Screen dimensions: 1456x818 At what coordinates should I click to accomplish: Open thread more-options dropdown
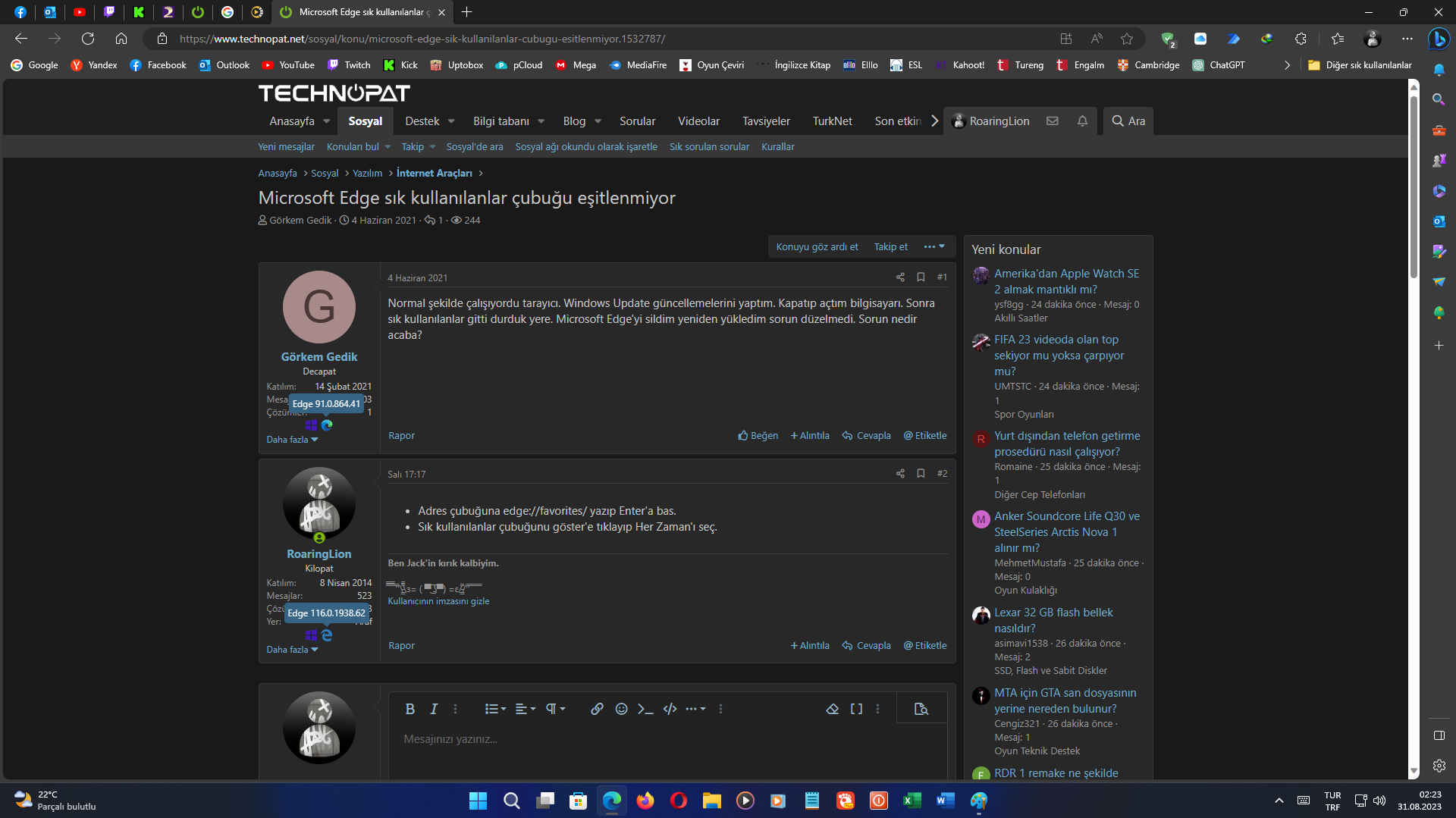(934, 246)
